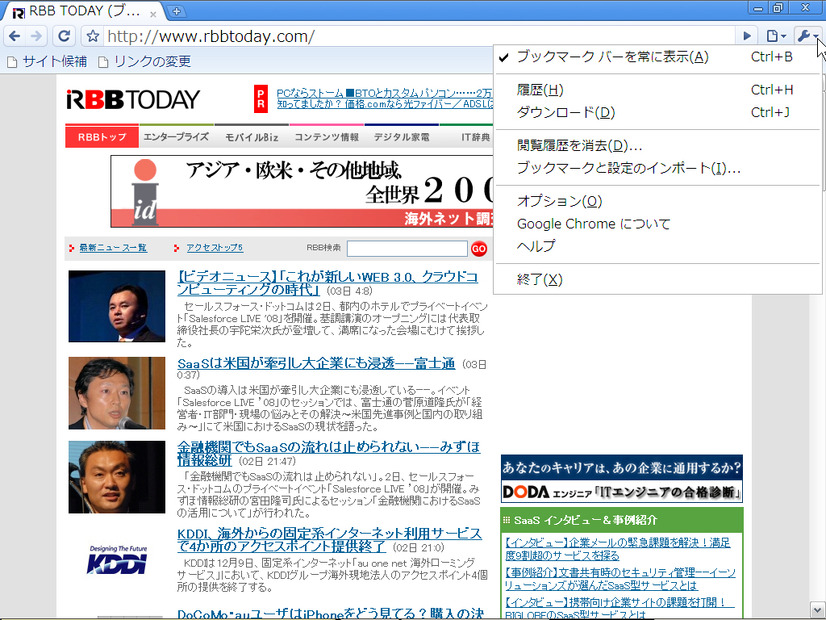Viewport: 826px width, 620px height.
Task: Open the RBBトップ navigation tab
Action: [102, 137]
